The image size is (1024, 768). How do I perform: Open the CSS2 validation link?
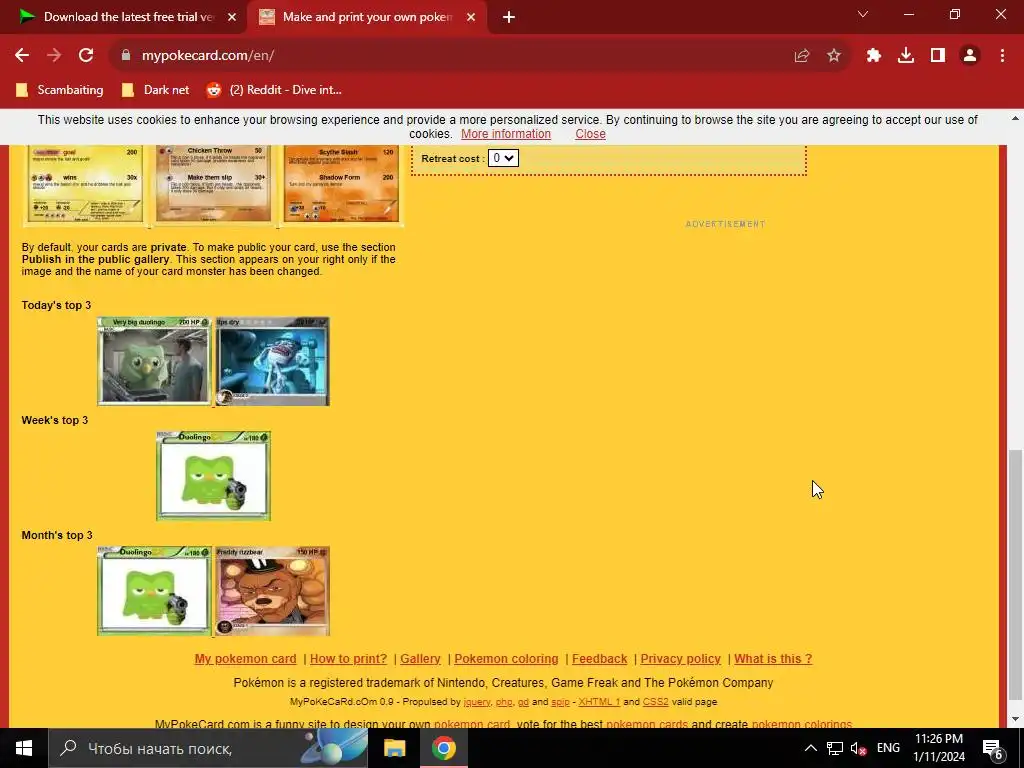pyautogui.click(x=655, y=702)
